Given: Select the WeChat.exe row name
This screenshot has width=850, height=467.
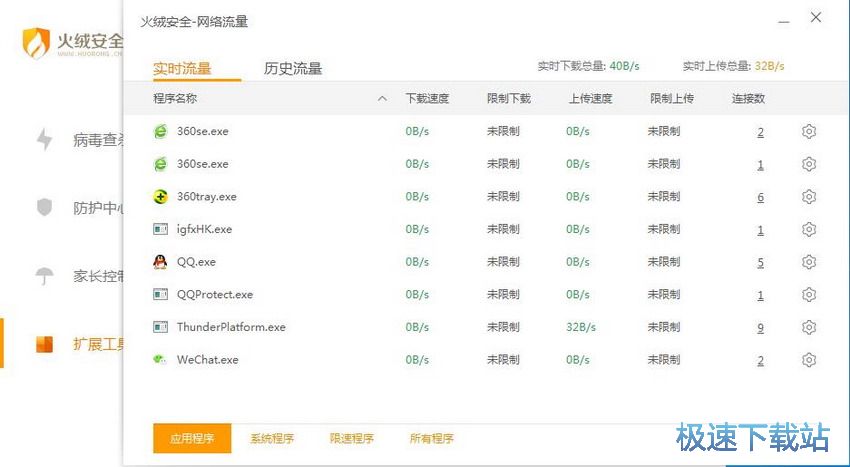Looking at the screenshot, I should click(x=208, y=360).
